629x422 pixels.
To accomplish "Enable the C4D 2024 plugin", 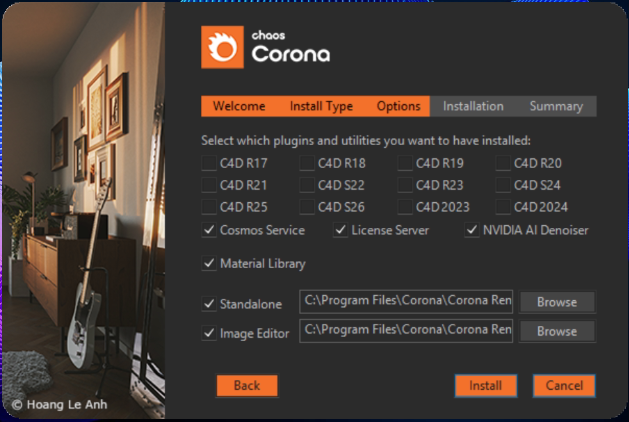I will (503, 207).
